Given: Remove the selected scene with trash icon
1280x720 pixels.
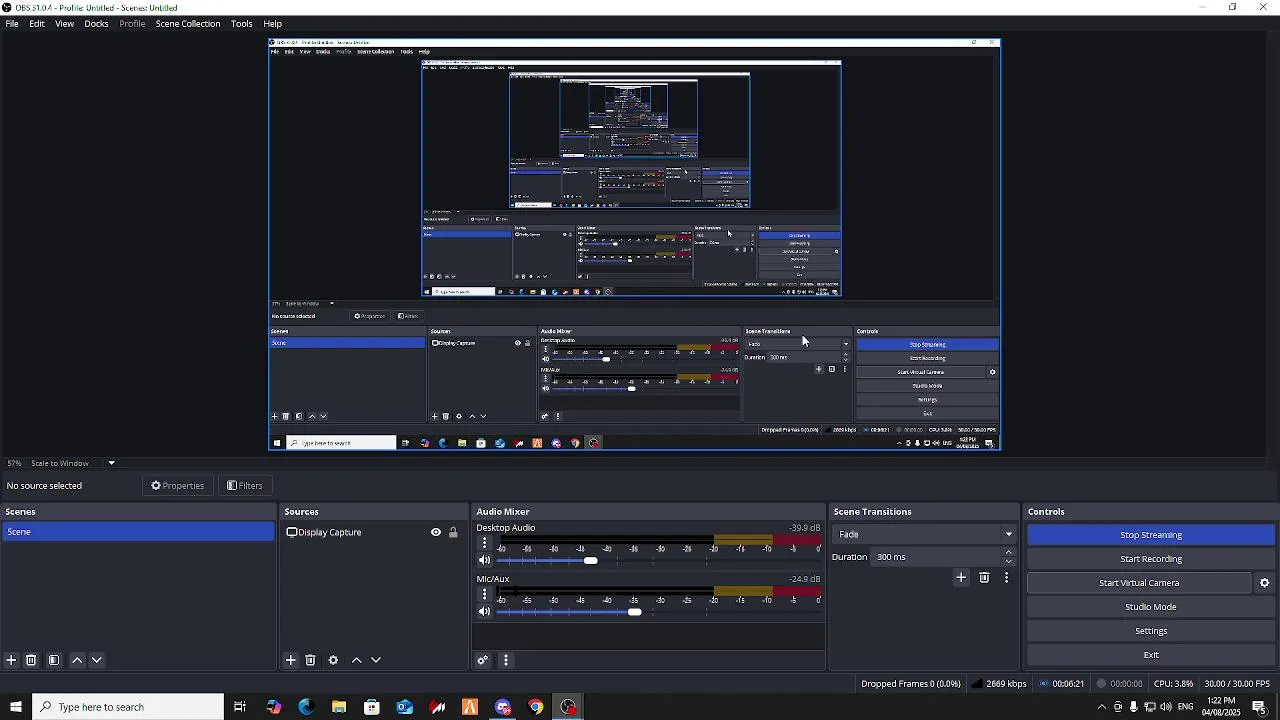Looking at the screenshot, I should click(31, 660).
